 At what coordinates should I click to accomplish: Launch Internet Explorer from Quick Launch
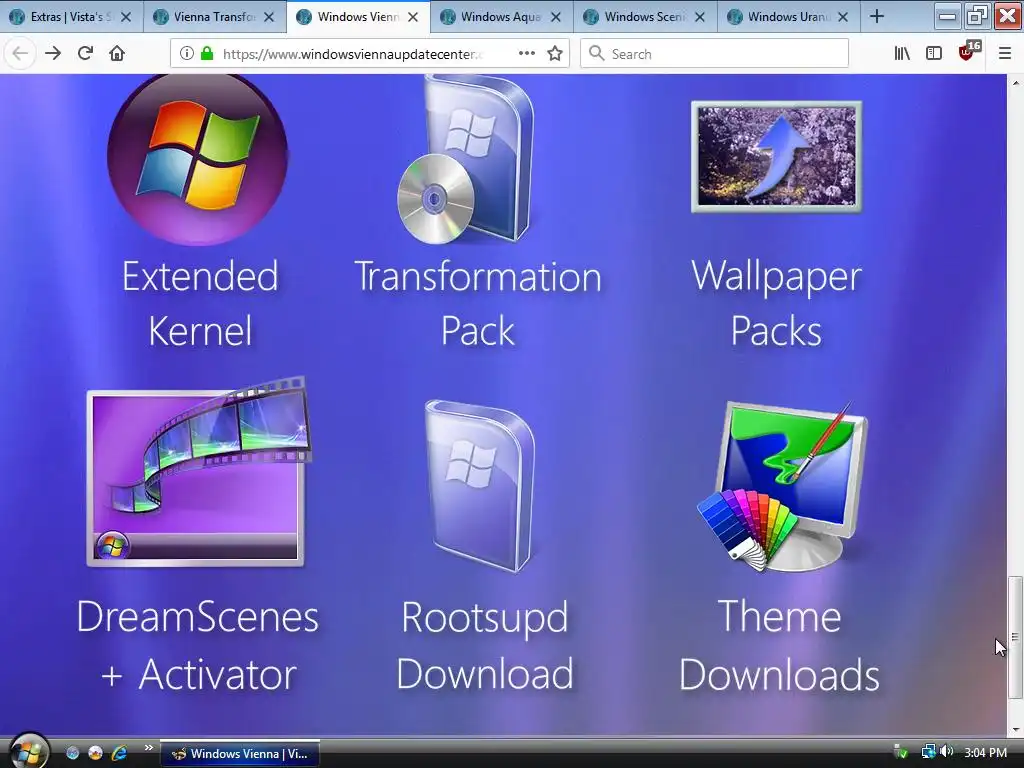pos(120,753)
